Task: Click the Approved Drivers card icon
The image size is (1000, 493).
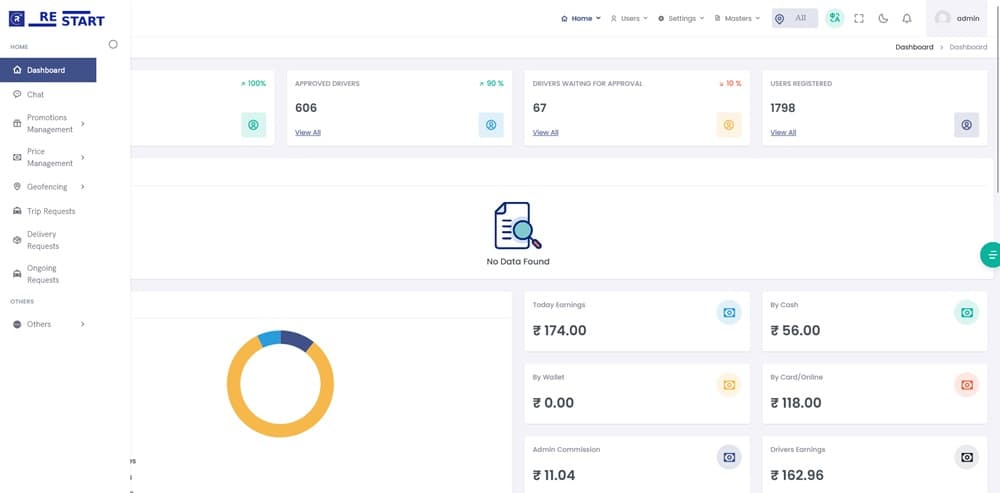Action: click(x=491, y=125)
